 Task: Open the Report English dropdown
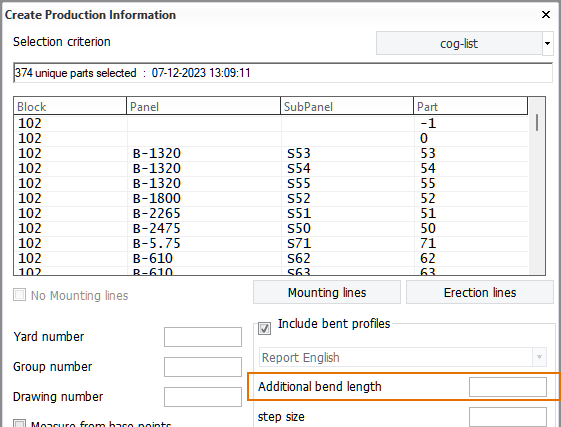[x=403, y=357]
